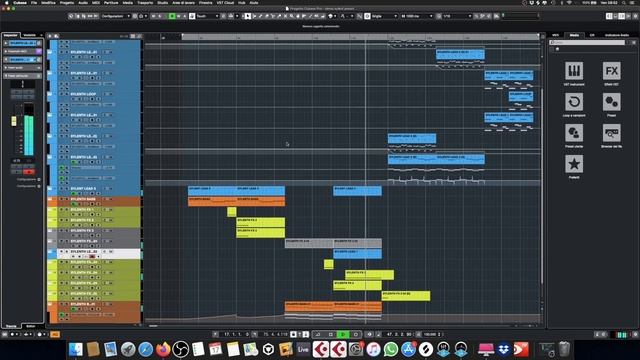
Task: Open Dropbox from the Dock
Action: click(504, 349)
